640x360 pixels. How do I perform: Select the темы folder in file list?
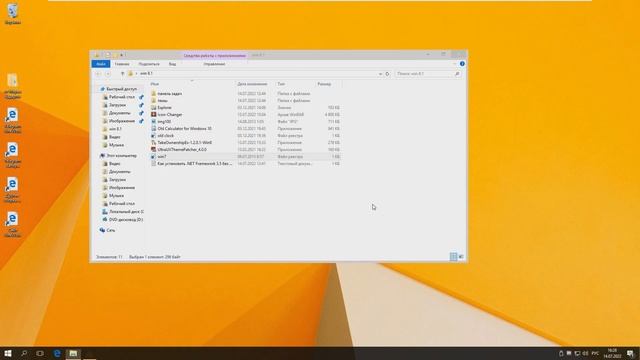pyautogui.click(x=162, y=100)
